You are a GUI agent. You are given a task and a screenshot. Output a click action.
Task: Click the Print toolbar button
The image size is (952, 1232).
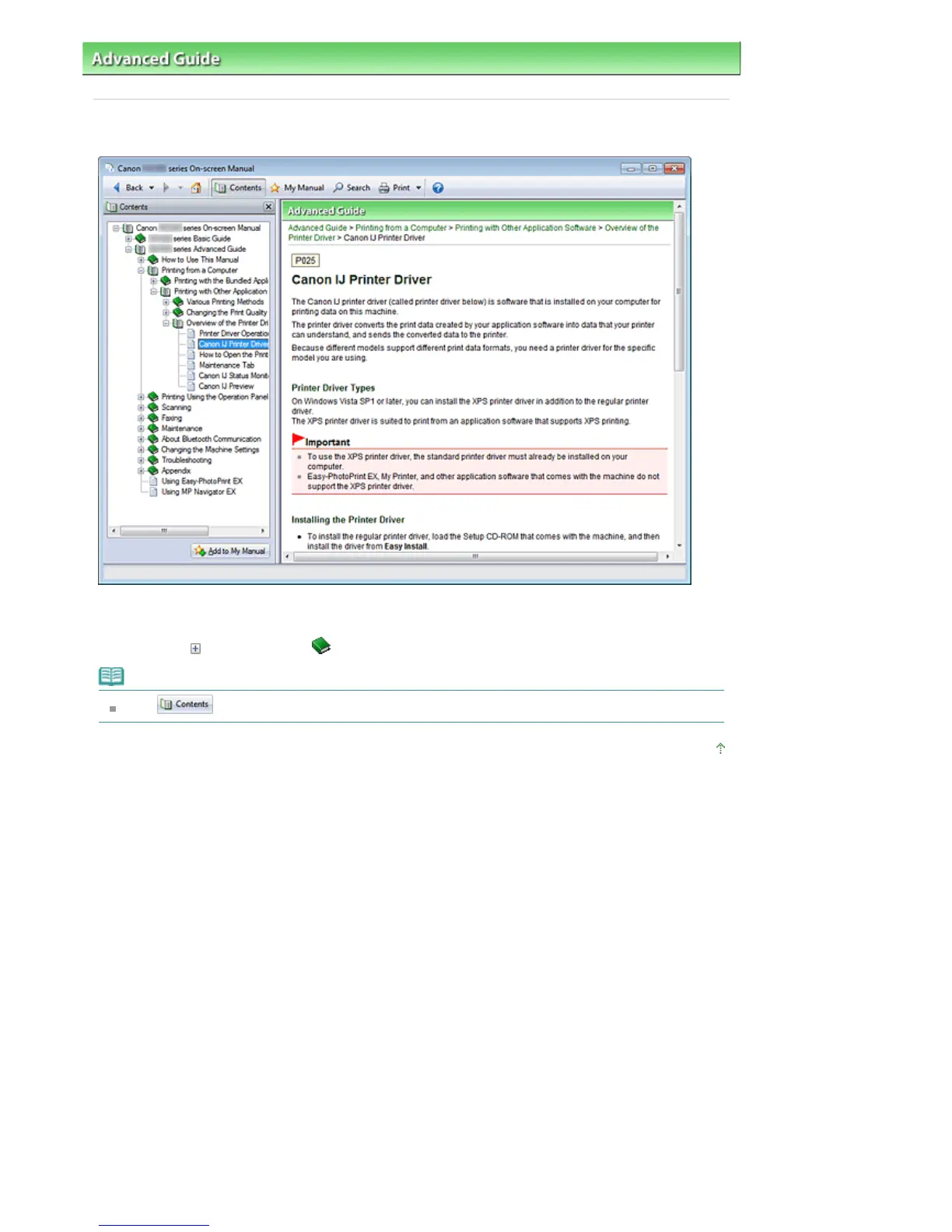coord(394,187)
